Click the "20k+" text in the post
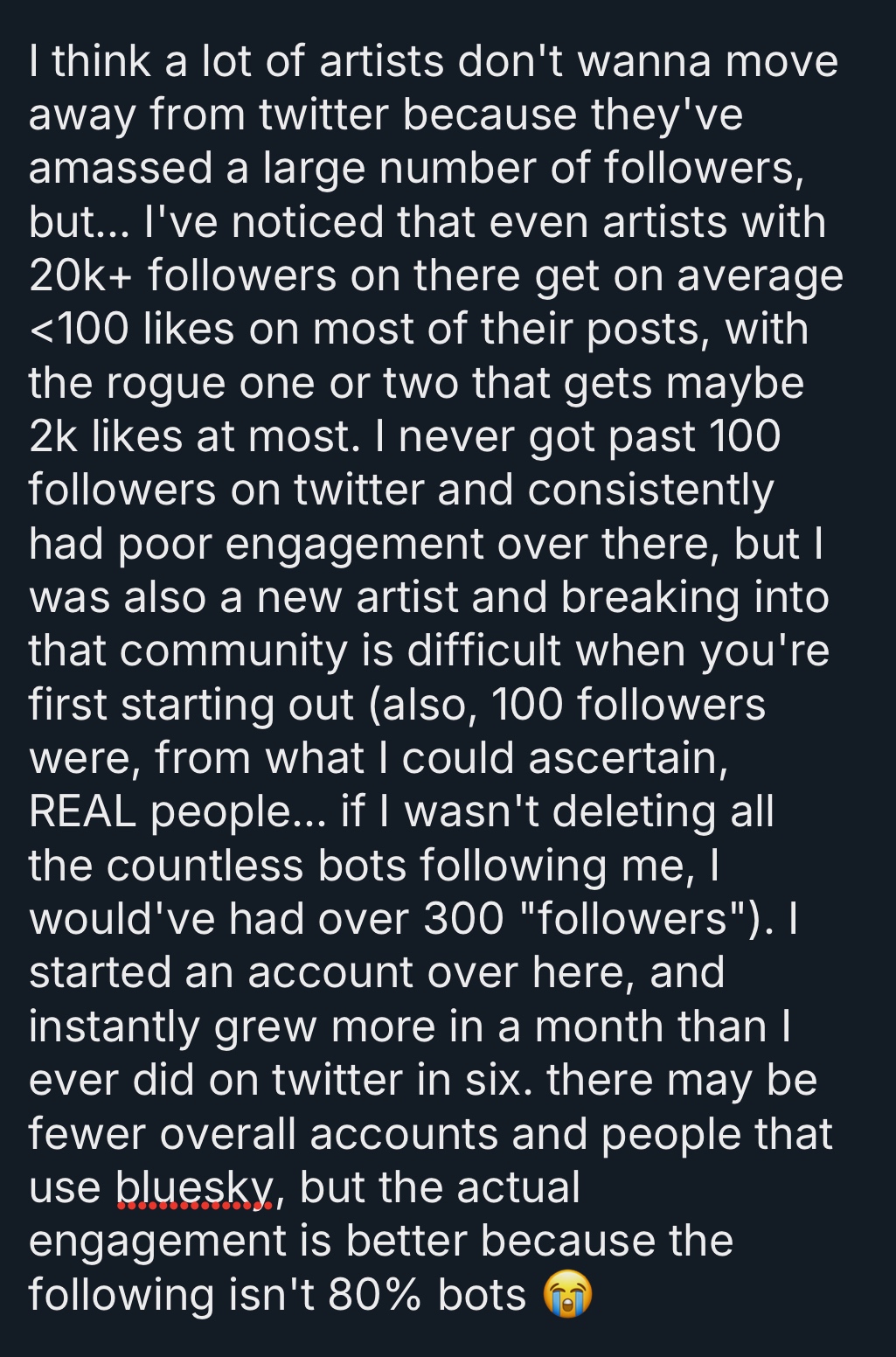The height and width of the screenshot is (1357, 896). (80, 275)
